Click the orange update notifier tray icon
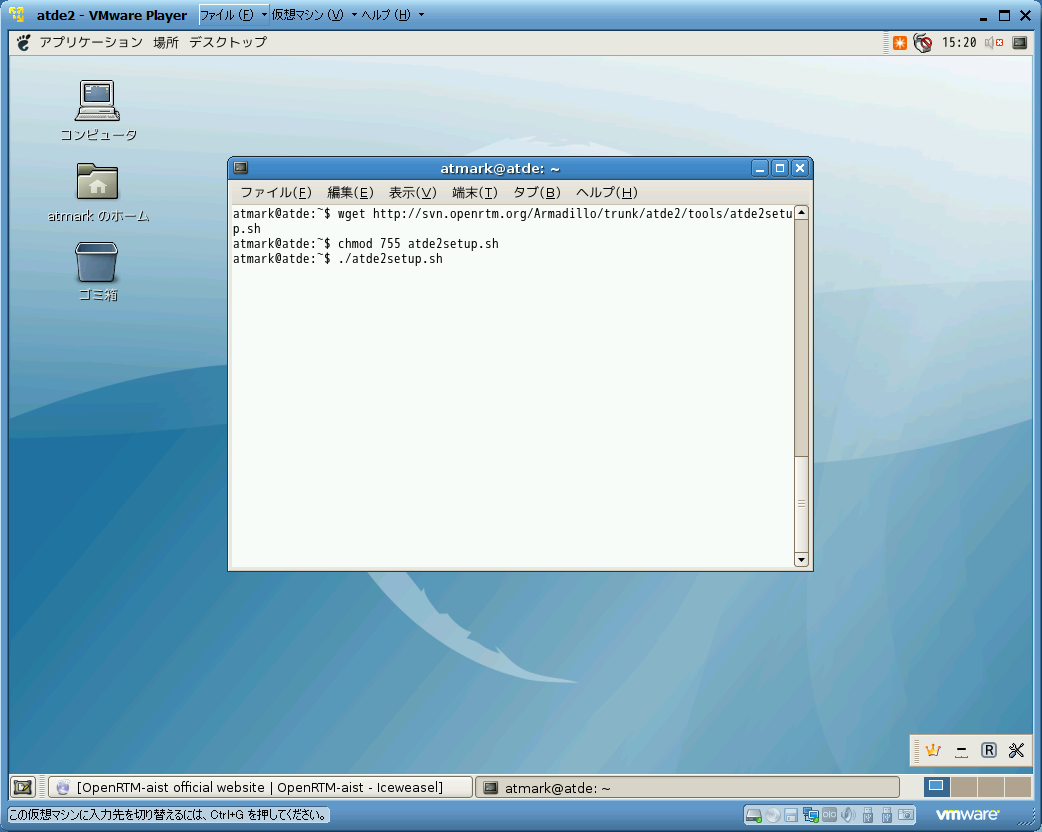1042x832 pixels. [x=900, y=43]
